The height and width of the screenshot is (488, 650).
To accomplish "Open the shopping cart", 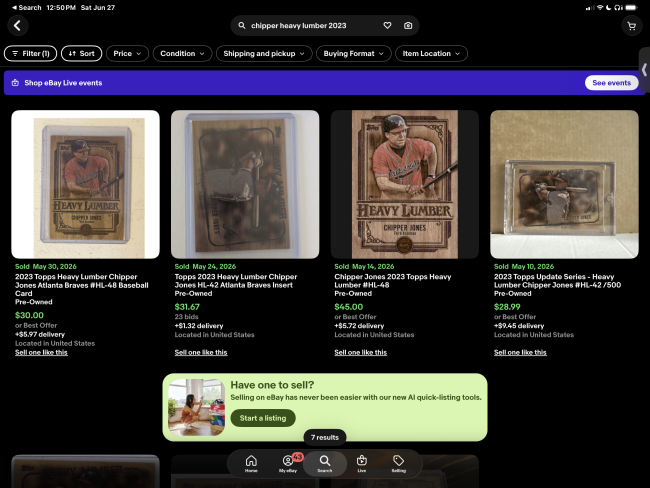I will 631,26.
